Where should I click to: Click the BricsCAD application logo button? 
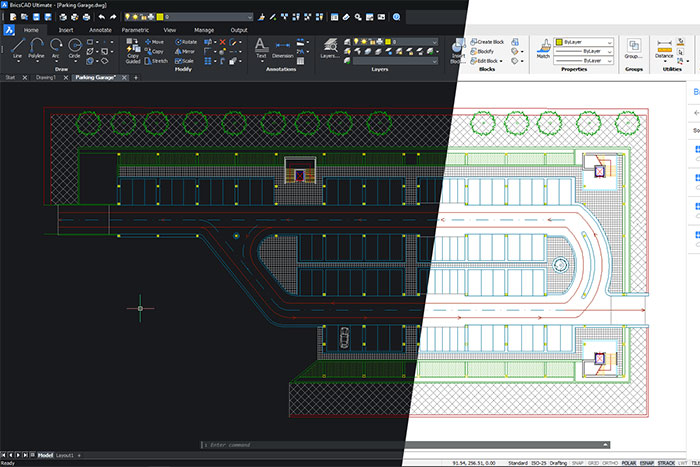click(x=9, y=30)
